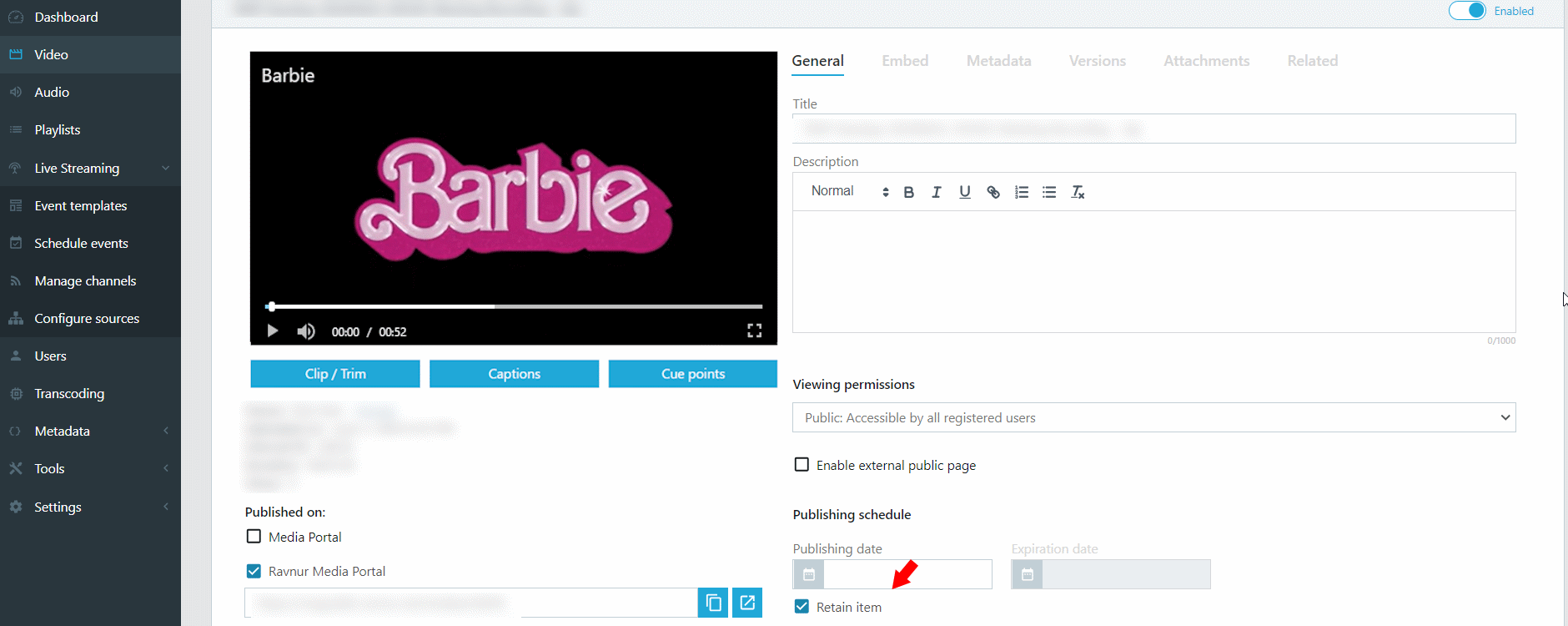Click inside the Description text area
This screenshot has height=626, width=1568.
tap(1153, 271)
